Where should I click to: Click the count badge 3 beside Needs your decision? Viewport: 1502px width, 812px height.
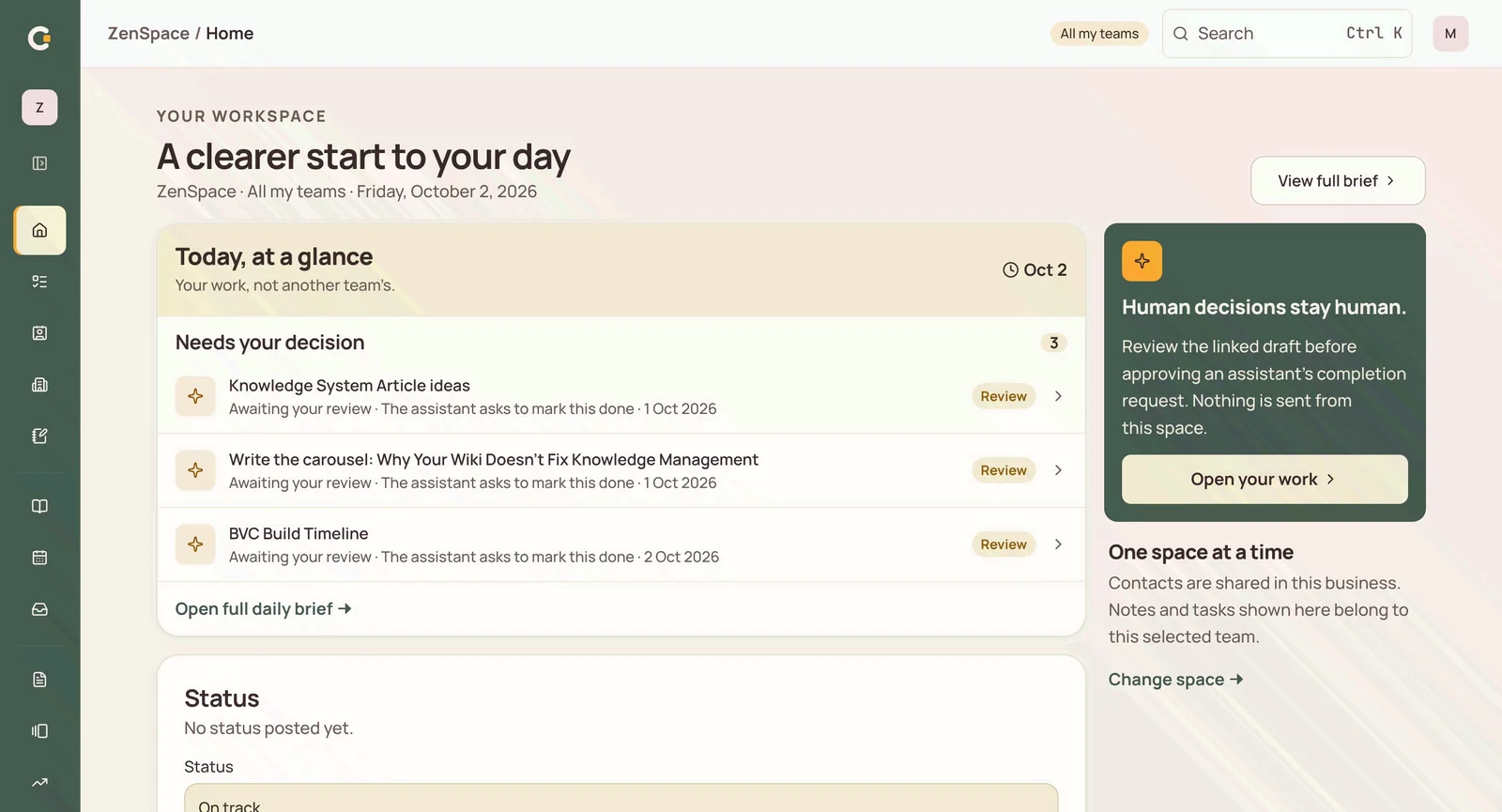click(1053, 343)
